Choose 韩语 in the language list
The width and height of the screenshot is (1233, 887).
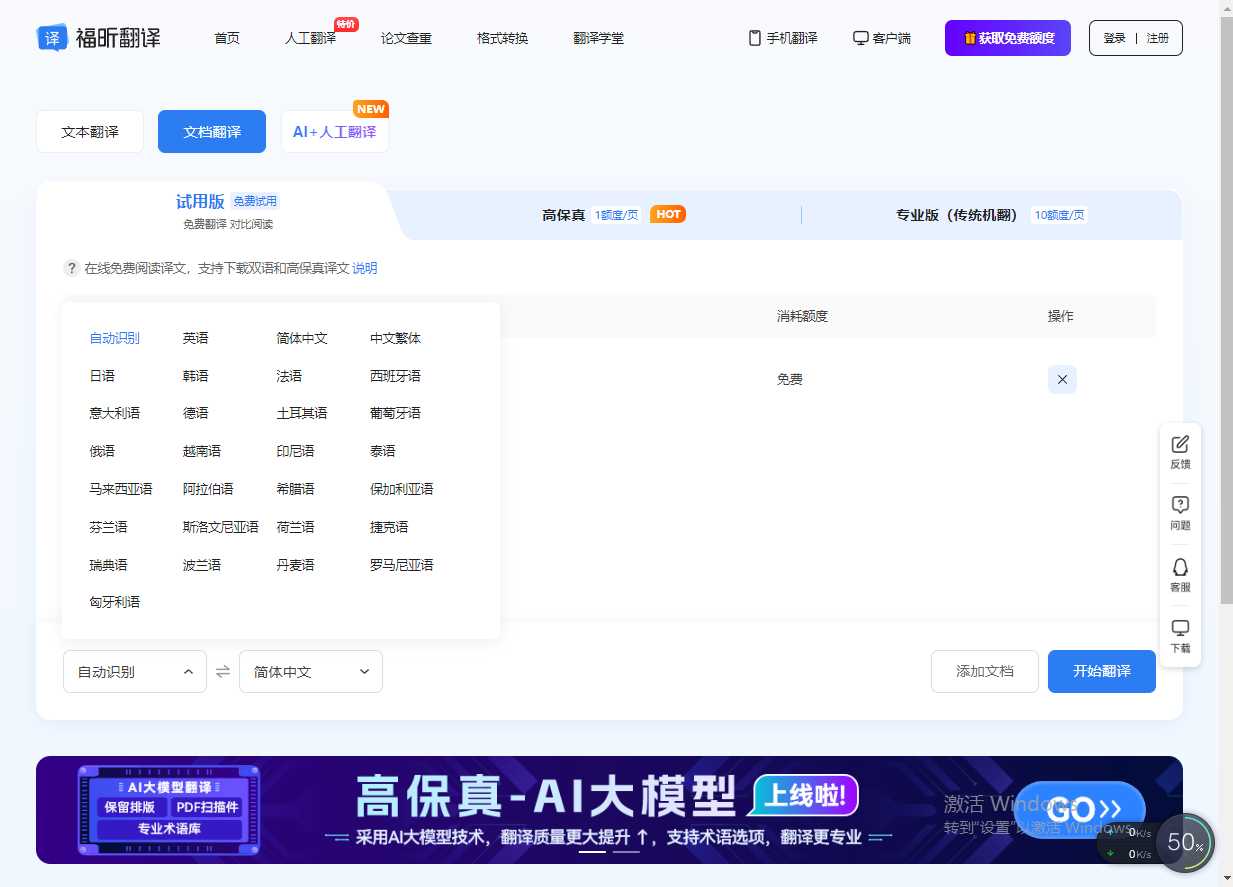pos(195,376)
